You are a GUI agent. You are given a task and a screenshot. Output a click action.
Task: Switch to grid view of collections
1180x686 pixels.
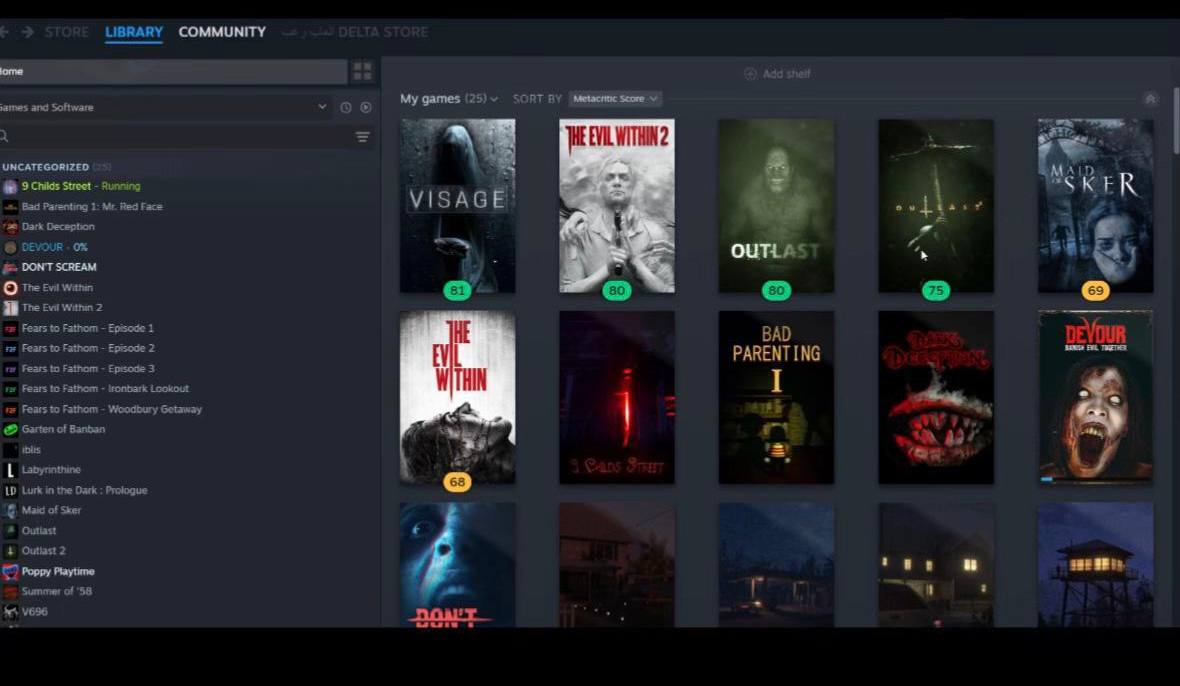[363, 71]
